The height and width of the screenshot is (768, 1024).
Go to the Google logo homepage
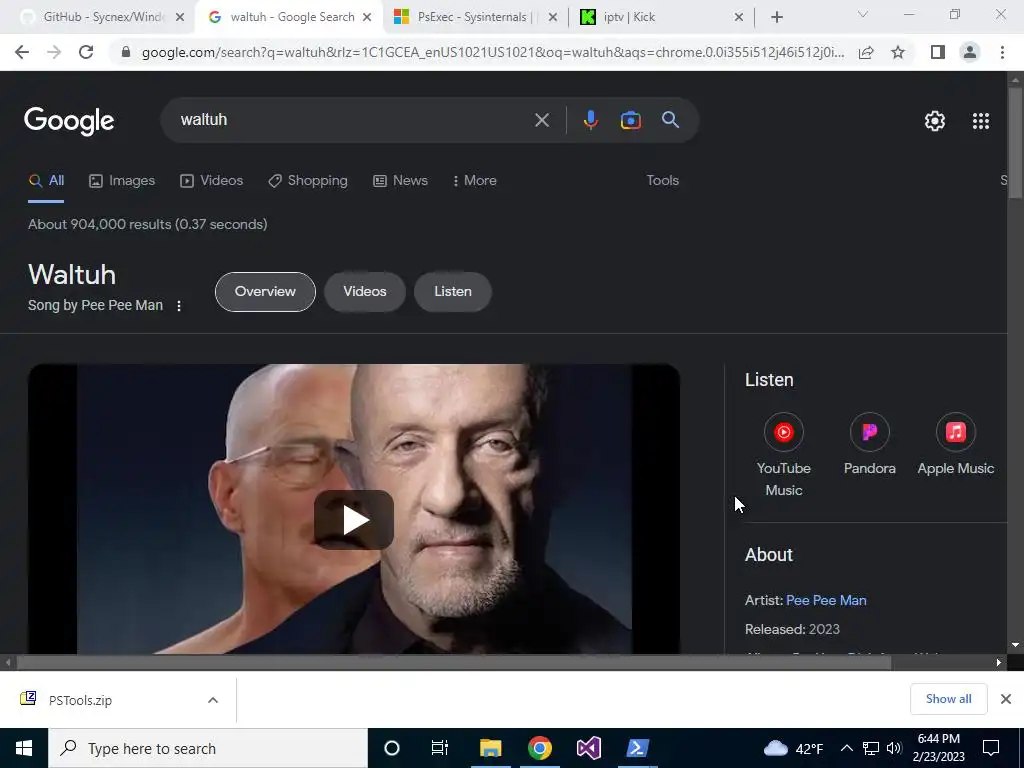[69, 121]
